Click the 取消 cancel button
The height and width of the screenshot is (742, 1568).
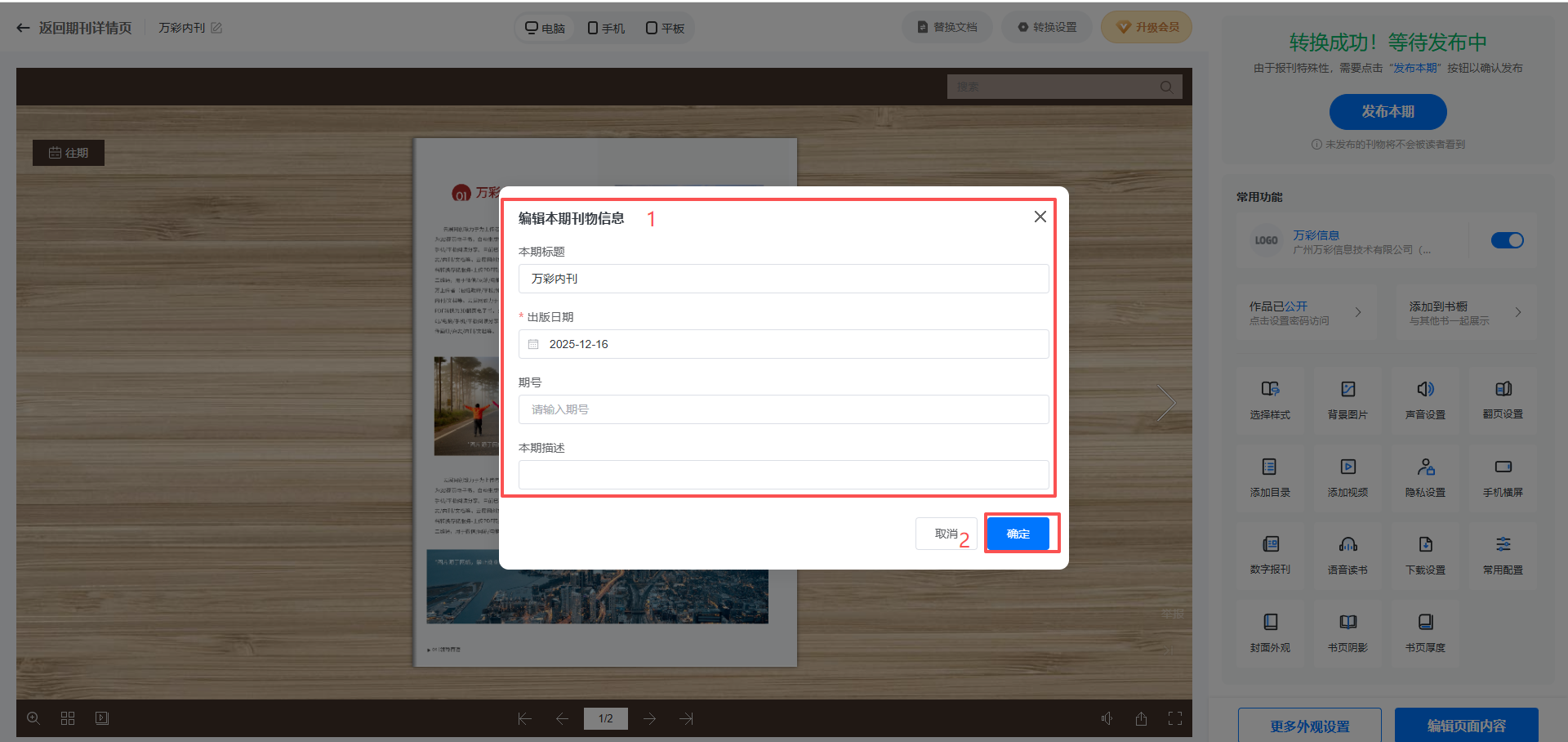click(946, 534)
